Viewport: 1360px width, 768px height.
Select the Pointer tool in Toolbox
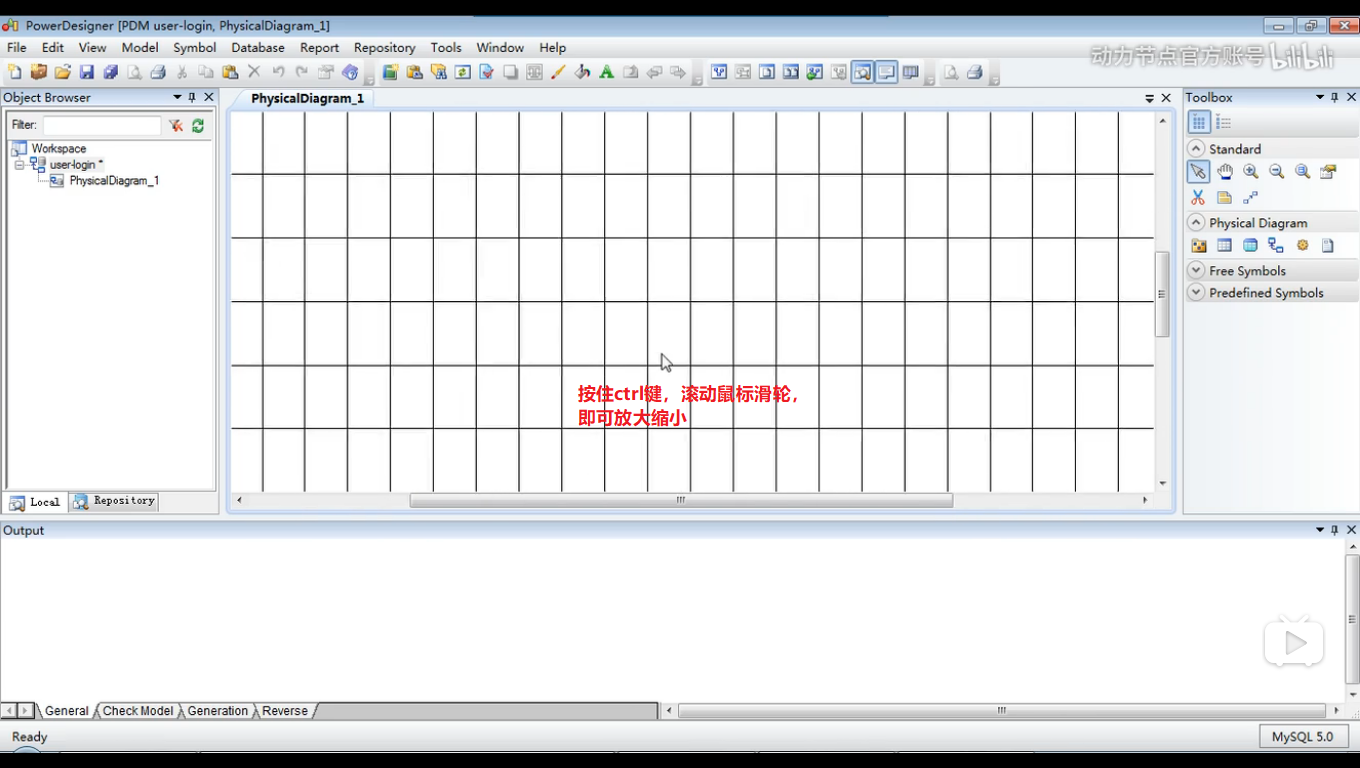click(x=1198, y=172)
